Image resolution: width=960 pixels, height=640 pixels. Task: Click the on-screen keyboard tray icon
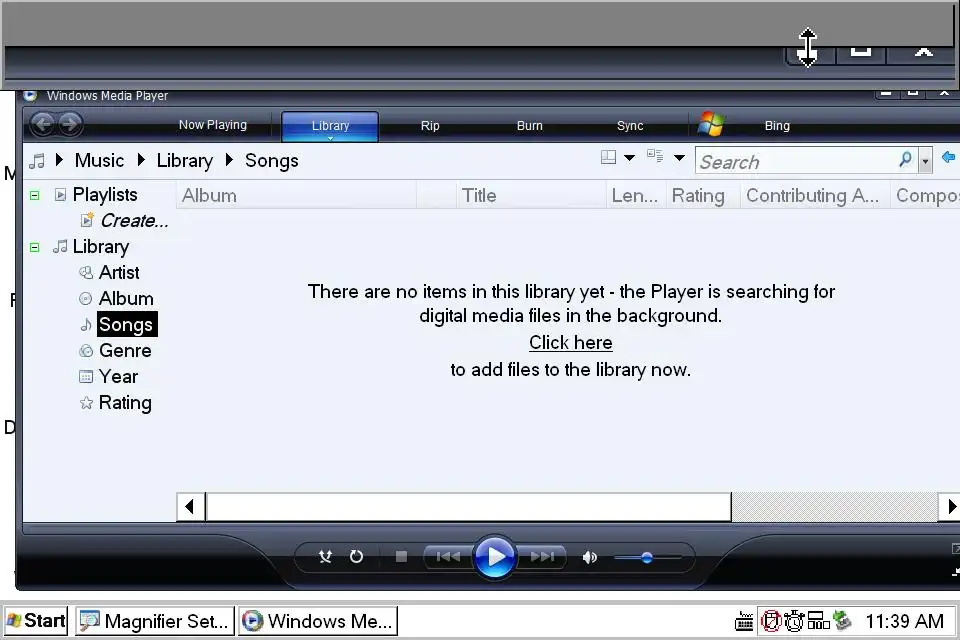click(744, 621)
